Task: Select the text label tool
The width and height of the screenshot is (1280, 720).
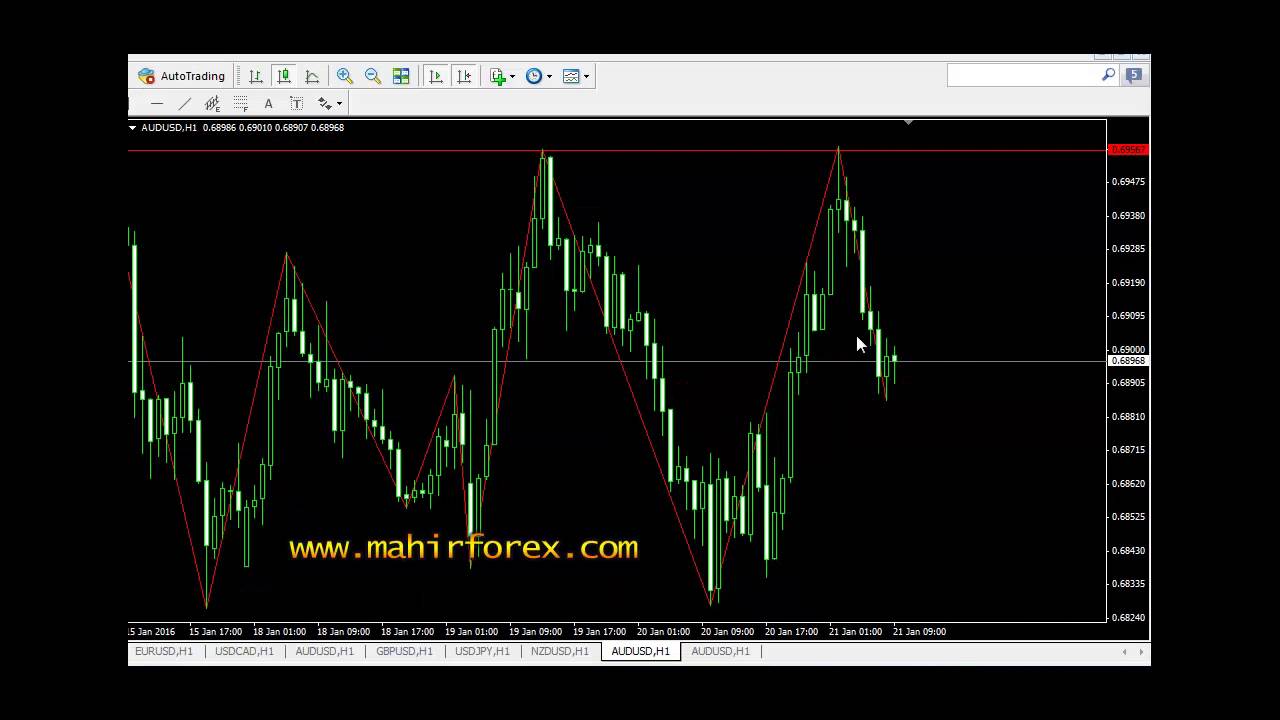Action: click(x=296, y=103)
